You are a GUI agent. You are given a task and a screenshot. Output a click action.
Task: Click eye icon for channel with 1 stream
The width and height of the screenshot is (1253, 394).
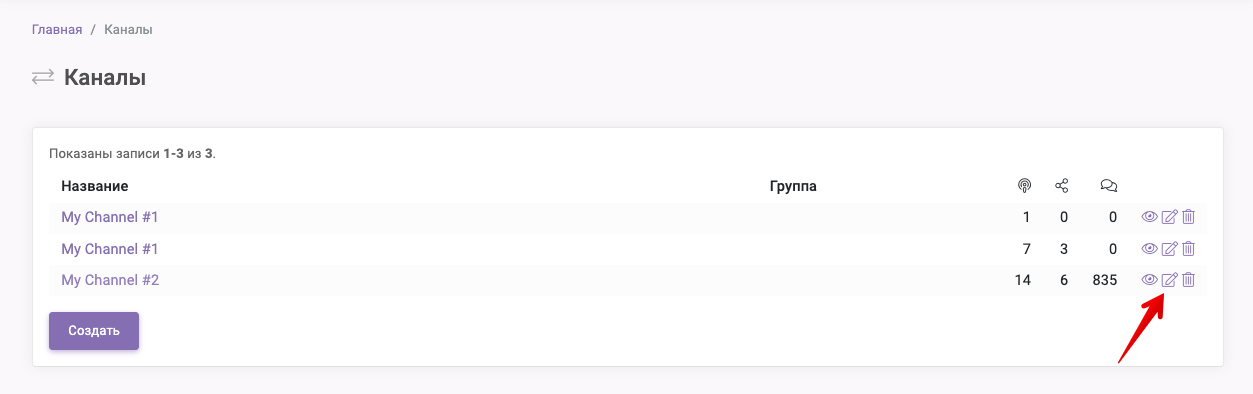[1149, 217]
